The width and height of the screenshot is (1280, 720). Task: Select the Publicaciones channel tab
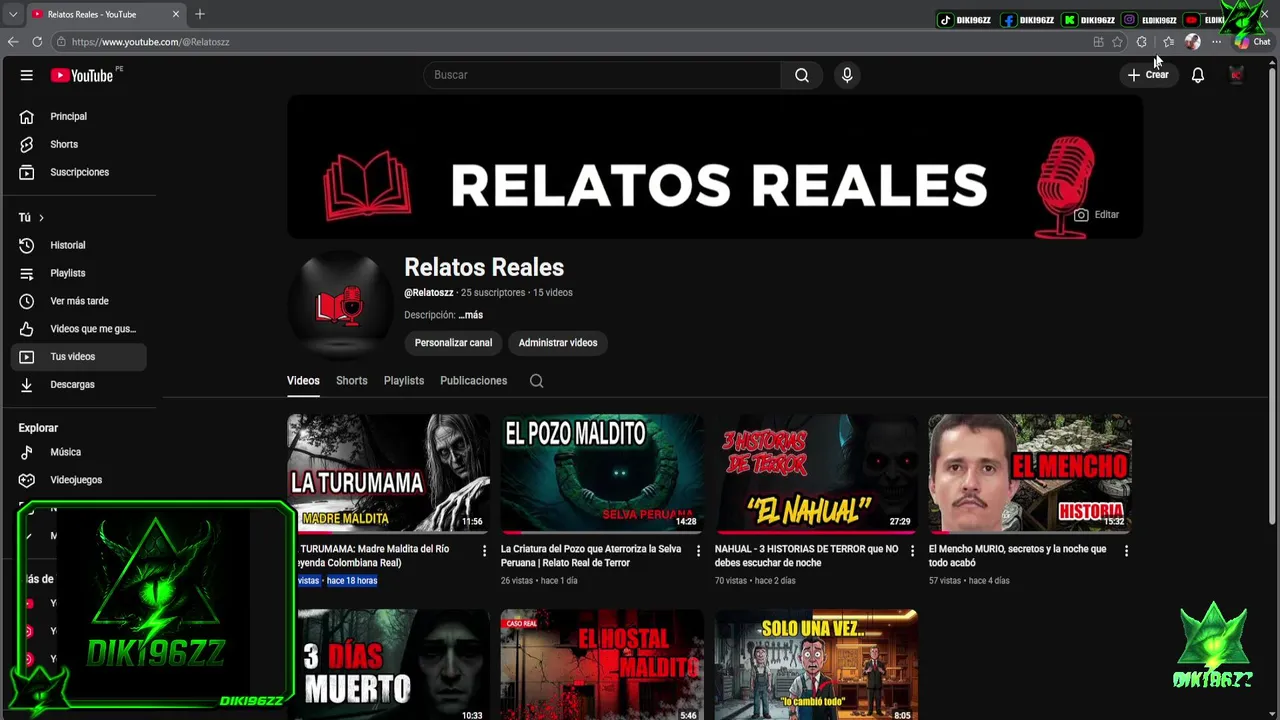(x=473, y=381)
